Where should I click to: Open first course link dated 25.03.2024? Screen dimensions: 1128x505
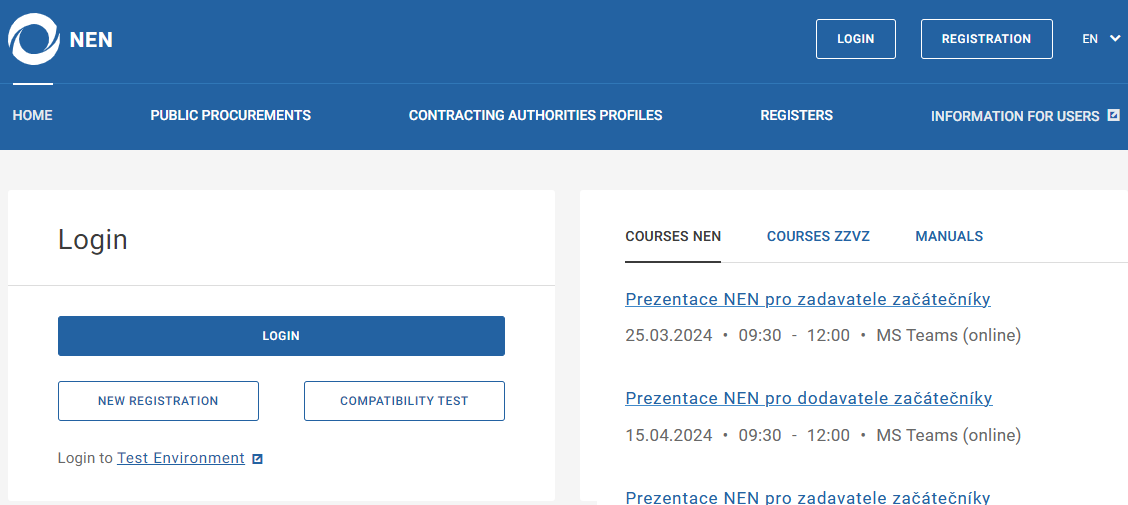(807, 299)
